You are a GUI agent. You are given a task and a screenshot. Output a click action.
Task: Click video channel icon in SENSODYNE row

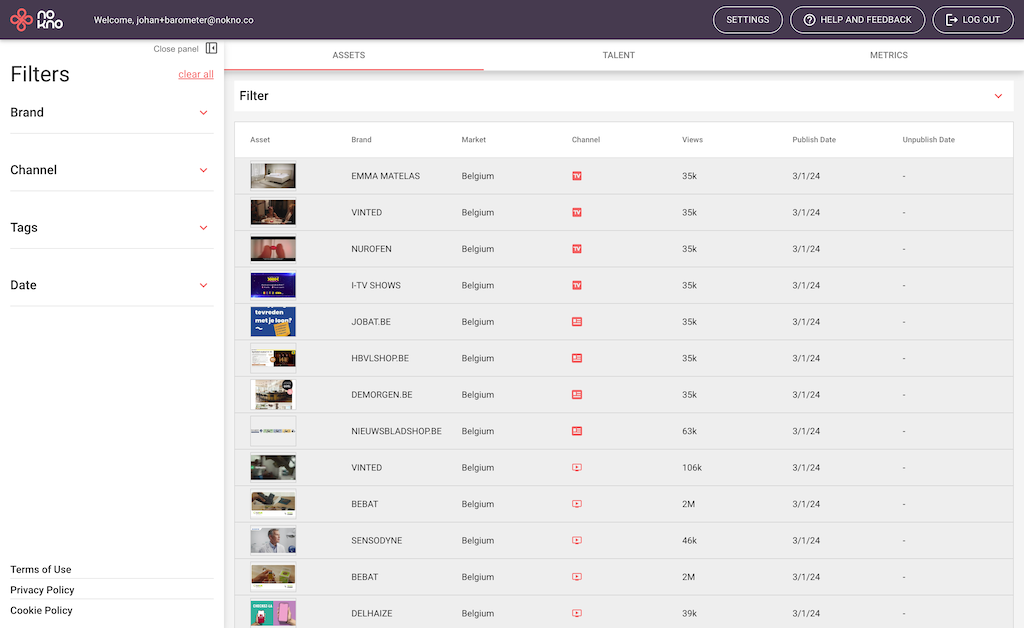click(x=577, y=541)
